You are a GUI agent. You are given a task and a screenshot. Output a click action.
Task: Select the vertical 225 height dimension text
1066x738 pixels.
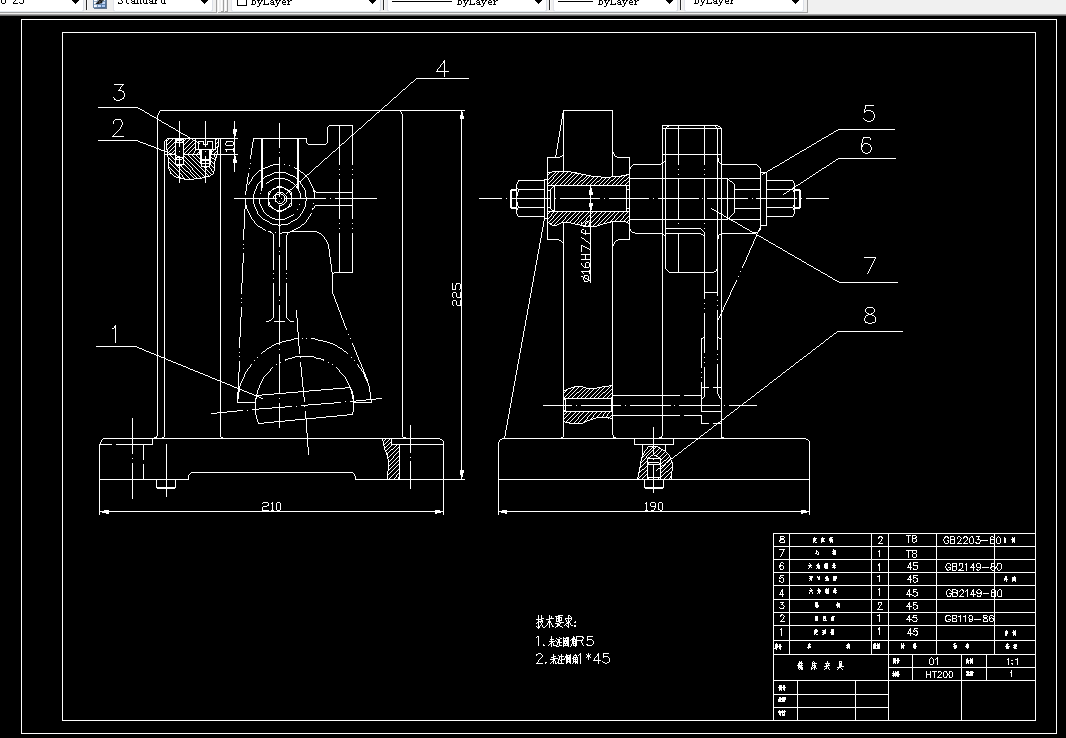pos(457,294)
